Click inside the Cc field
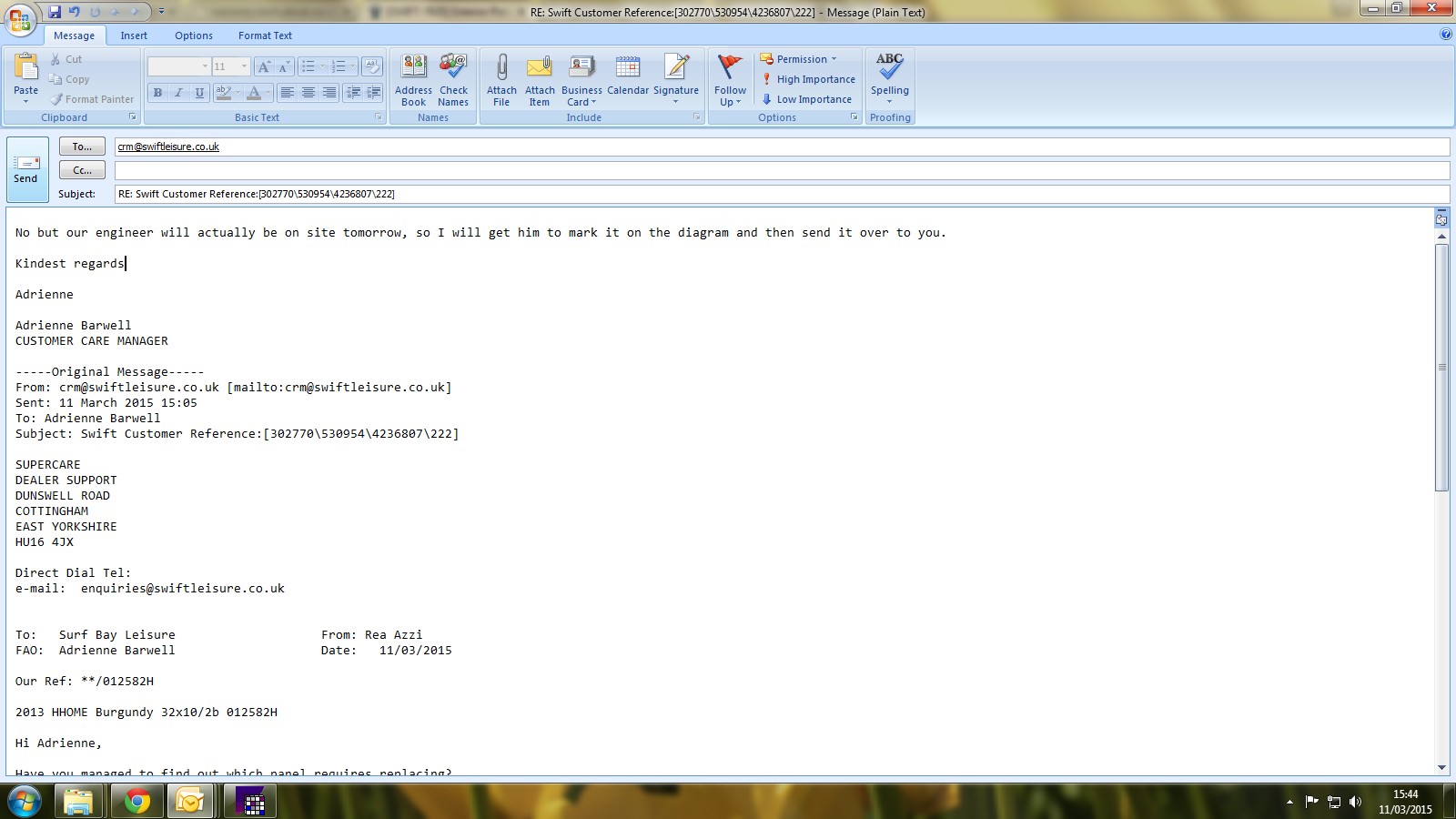Viewport: 1456px width, 819px height. click(x=782, y=170)
